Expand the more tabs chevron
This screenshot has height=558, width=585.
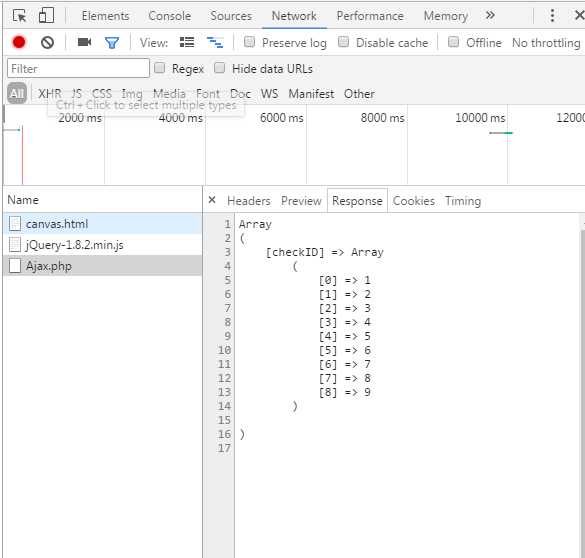click(x=490, y=15)
